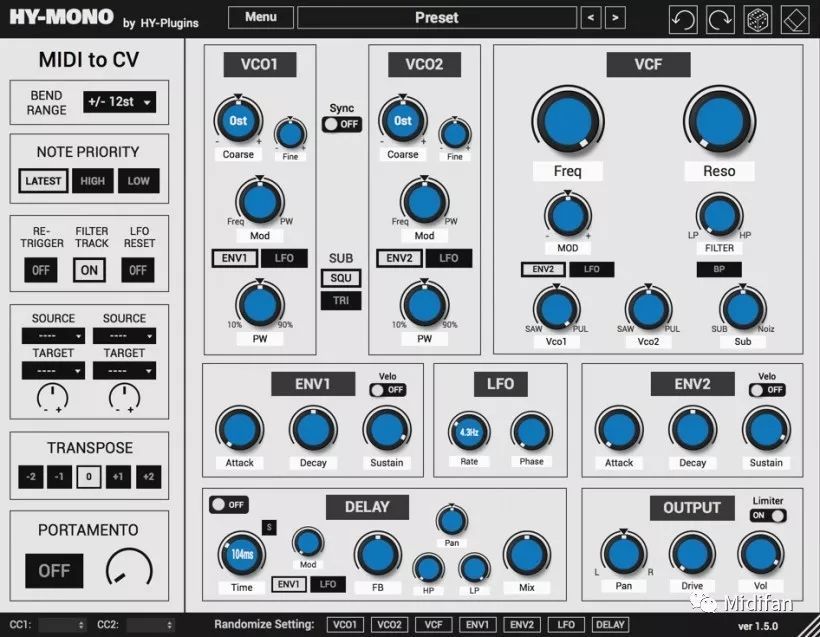Open the Menu button
This screenshot has width=820, height=637.
(x=260, y=17)
